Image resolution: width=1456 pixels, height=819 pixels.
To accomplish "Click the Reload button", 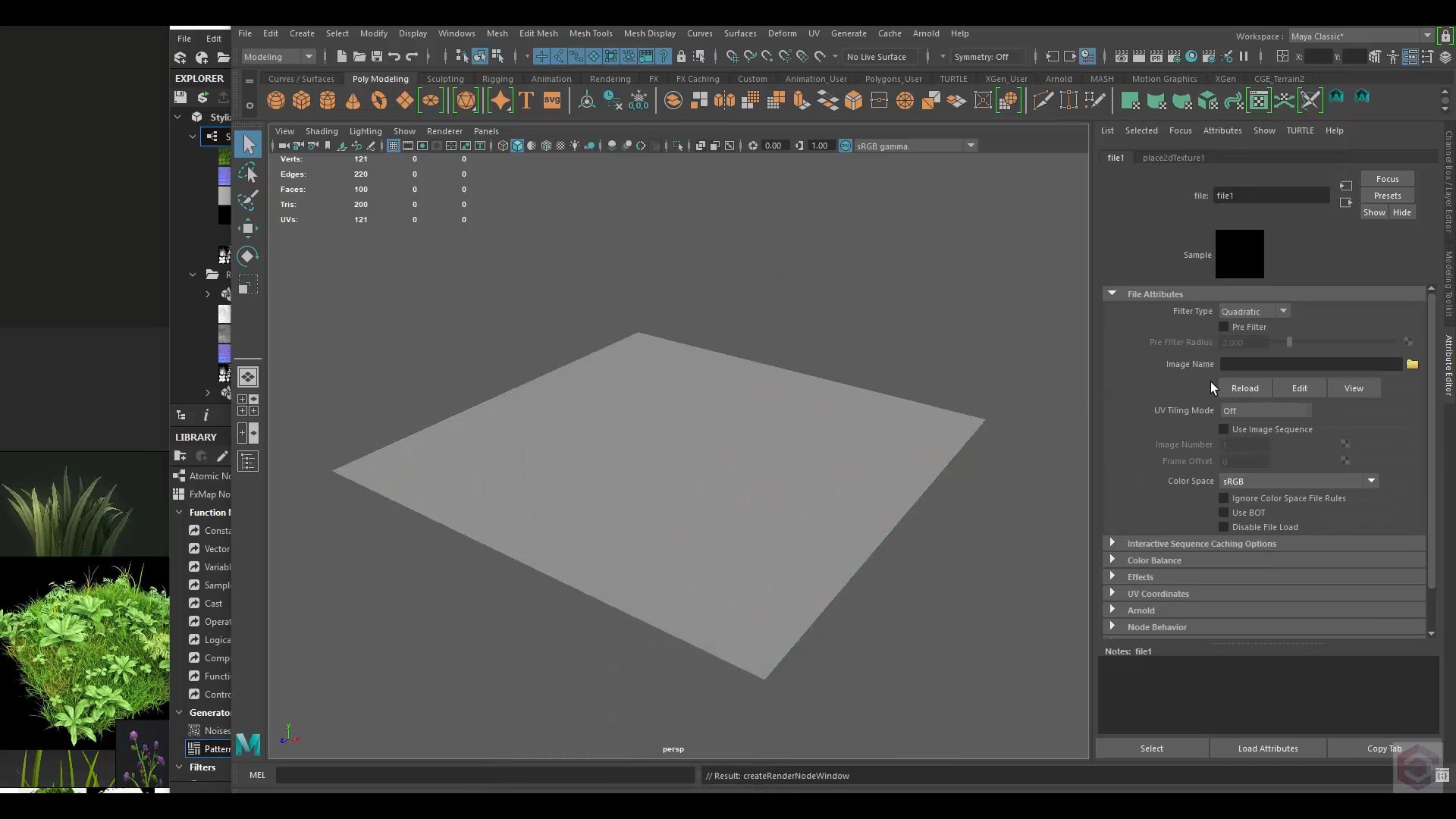I will (x=1244, y=388).
